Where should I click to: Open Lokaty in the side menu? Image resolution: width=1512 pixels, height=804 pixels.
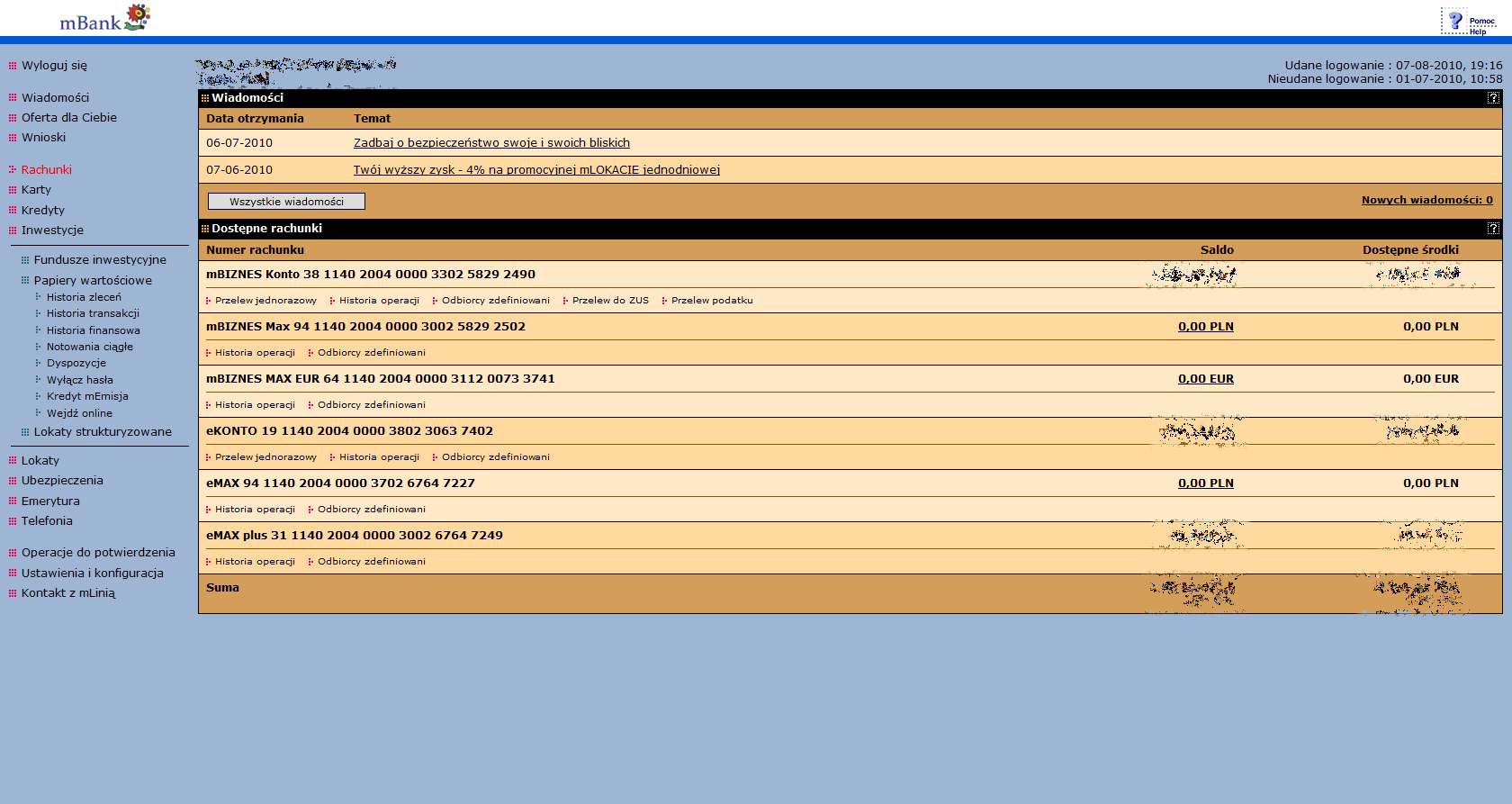point(40,461)
